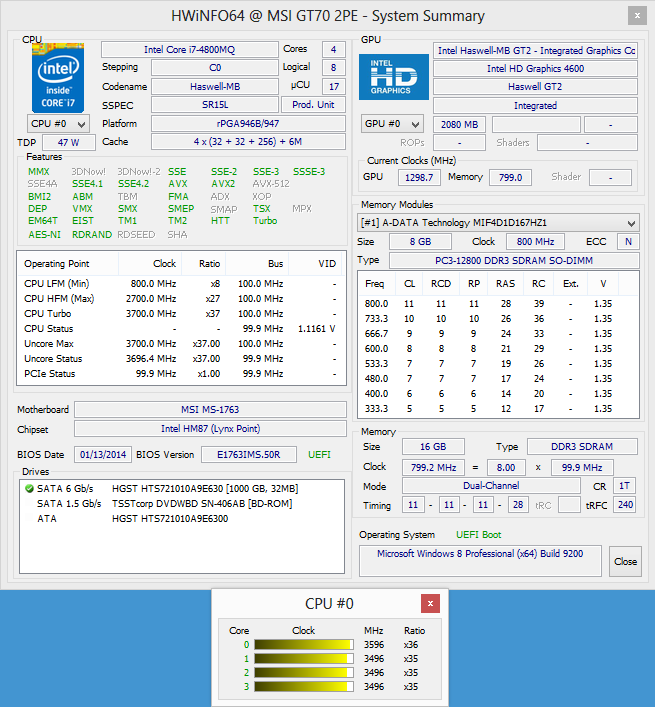Click the 47 W TDP field
Viewport: 655px width, 707px height.
(x=69, y=142)
